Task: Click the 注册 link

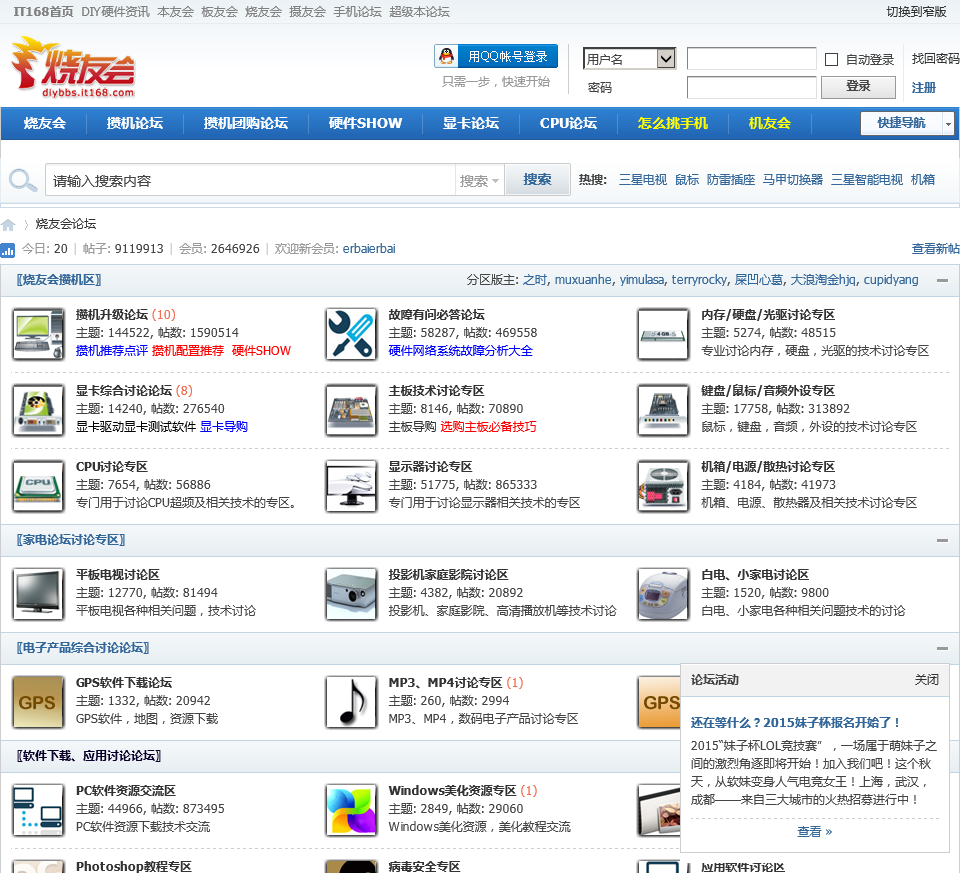Action: (923, 88)
